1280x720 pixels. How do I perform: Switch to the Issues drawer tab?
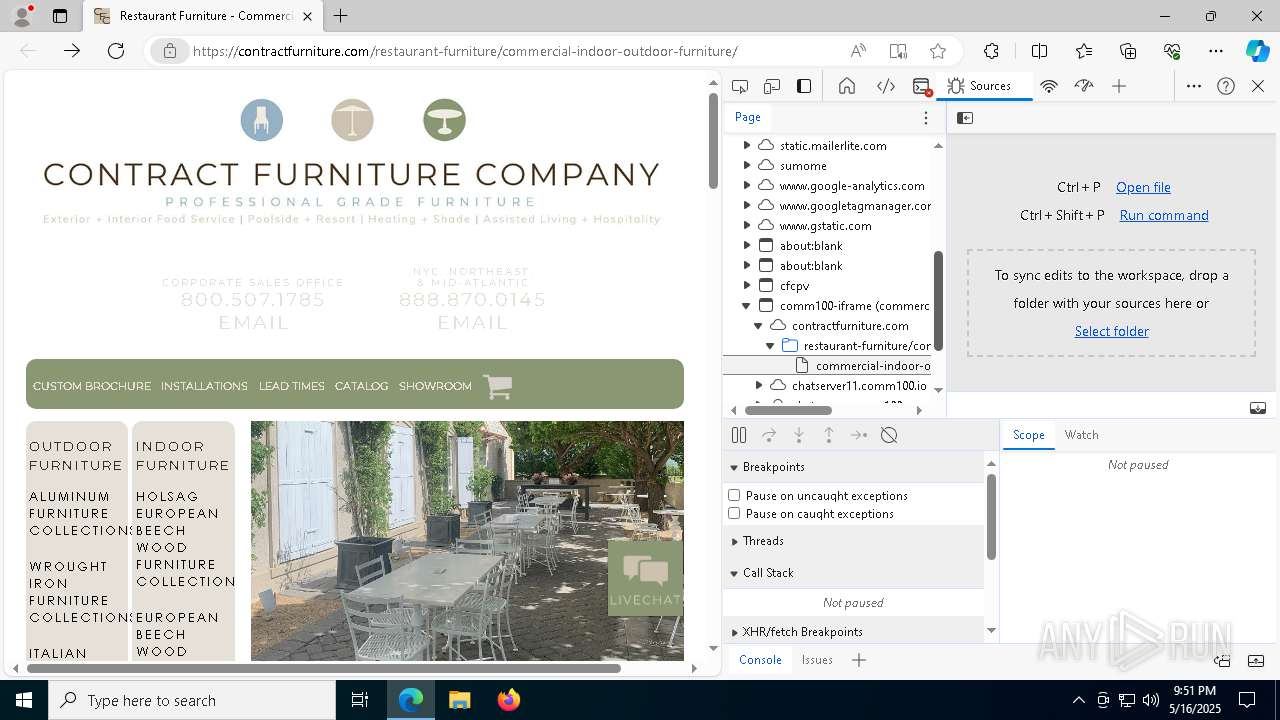point(817,660)
